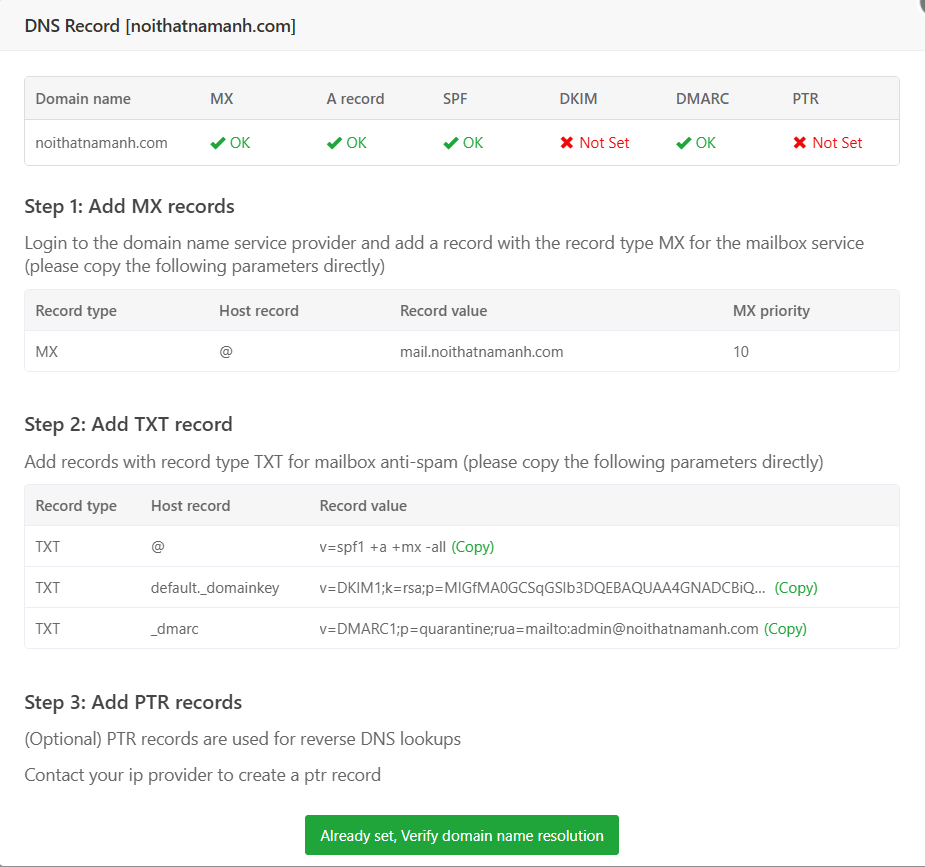This screenshot has height=867, width=925.
Task: Click the MX priority value 10
Action: 741,352
